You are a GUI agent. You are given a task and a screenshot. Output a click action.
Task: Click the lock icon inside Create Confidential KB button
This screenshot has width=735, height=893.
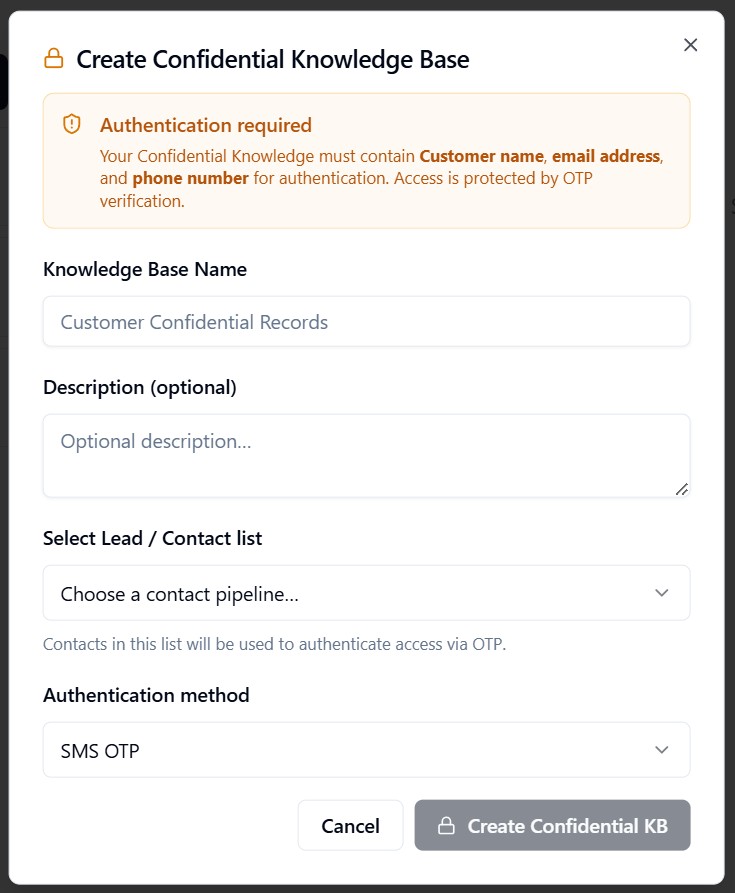coord(446,826)
